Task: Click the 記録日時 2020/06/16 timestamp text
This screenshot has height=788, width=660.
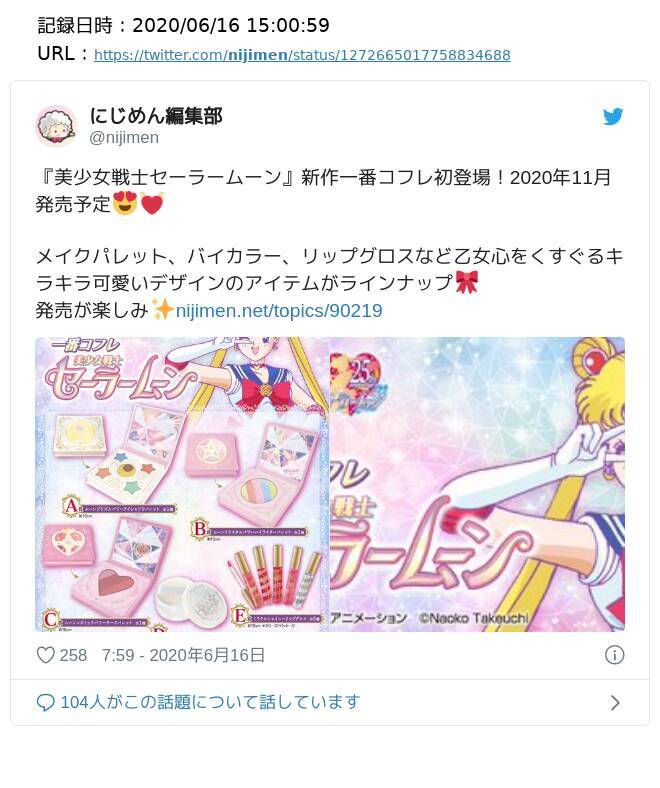Action: [x=183, y=25]
